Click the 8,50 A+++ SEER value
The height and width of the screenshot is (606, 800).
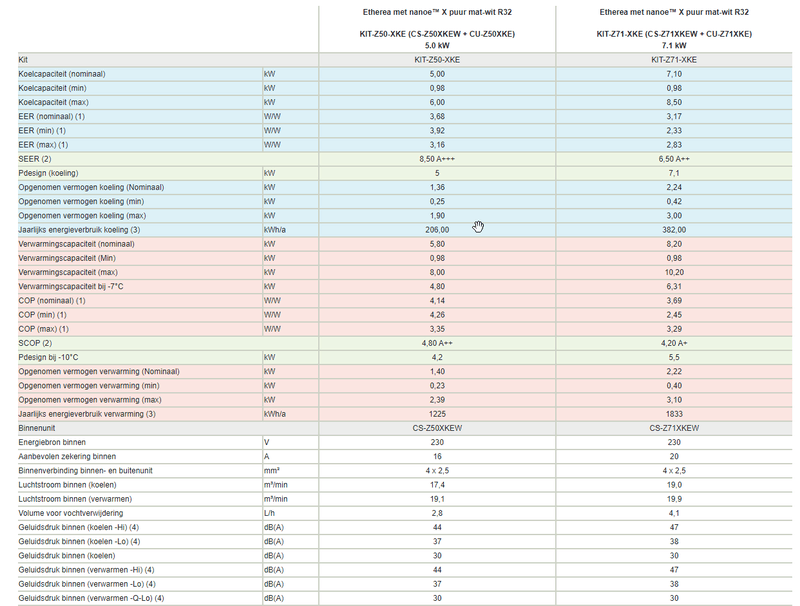click(x=437, y=159)
